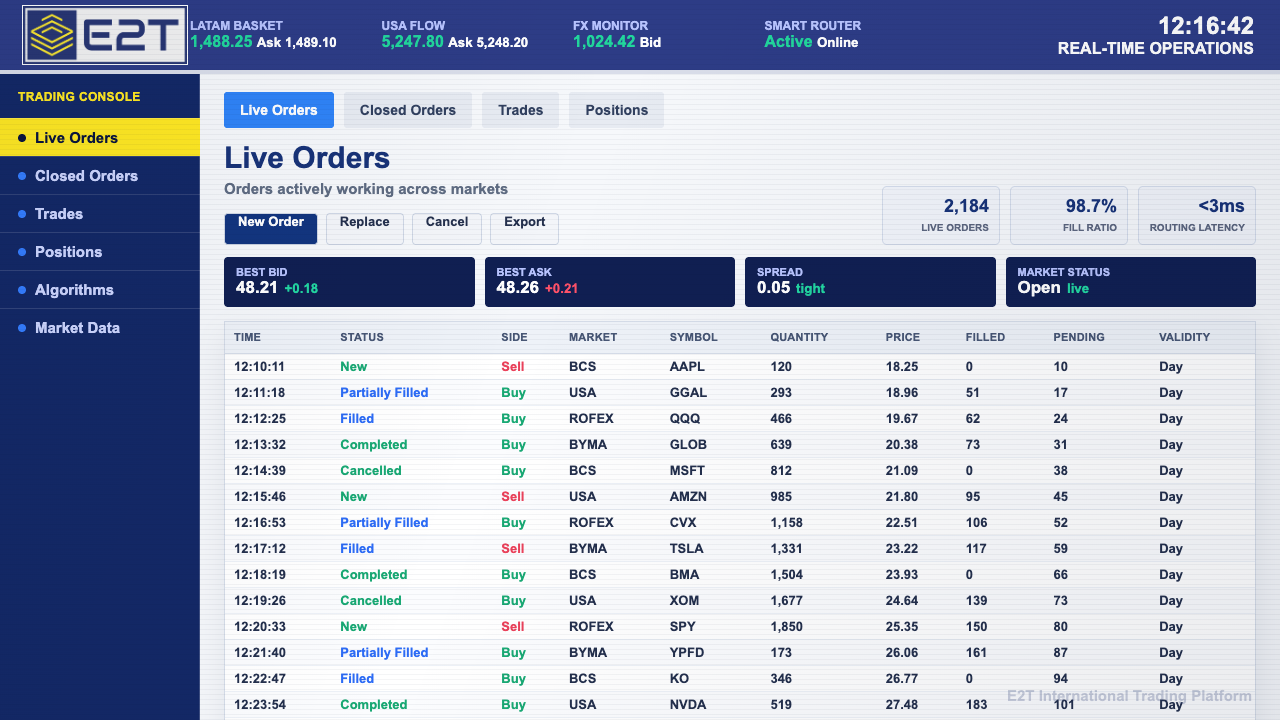Click the Sell side in the AMZN row
The width and height of the screenshot is (1280, 720).
point(512,497)
